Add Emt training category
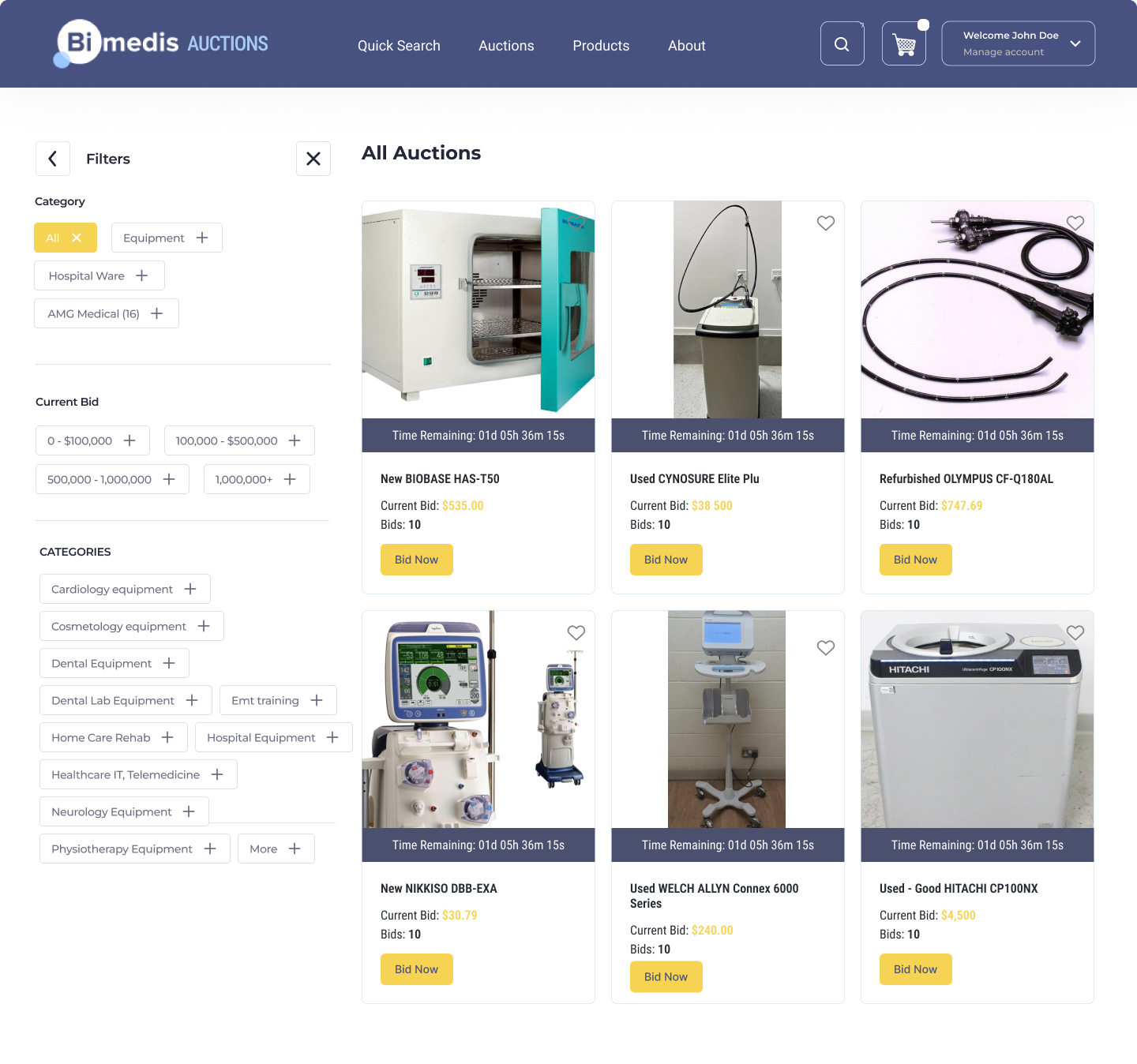The height and width of the screenshot is (1064, 1137). pos(278,700)
